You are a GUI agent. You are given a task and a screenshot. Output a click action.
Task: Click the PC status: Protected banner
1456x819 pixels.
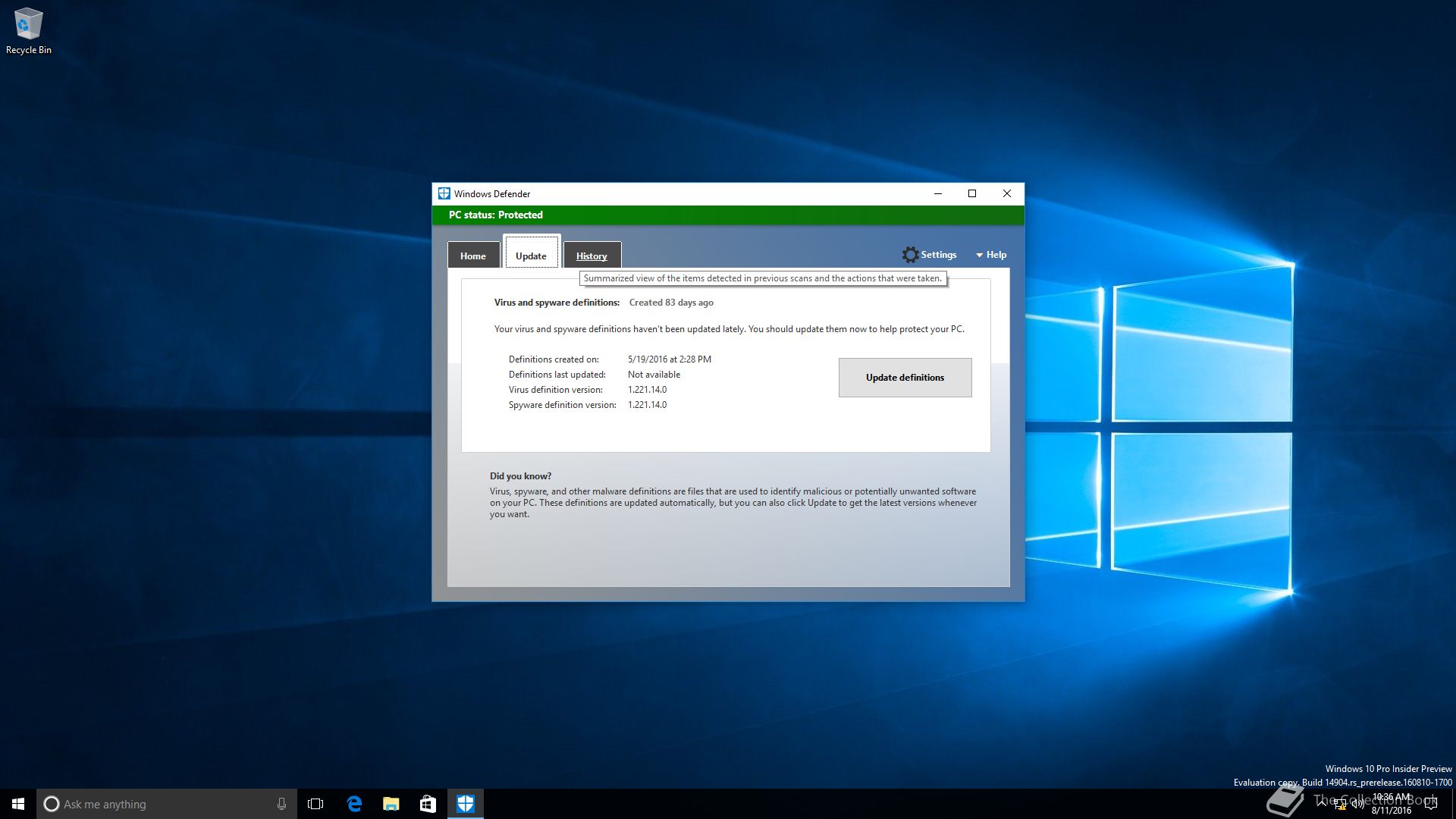click(x=728, y=215)
